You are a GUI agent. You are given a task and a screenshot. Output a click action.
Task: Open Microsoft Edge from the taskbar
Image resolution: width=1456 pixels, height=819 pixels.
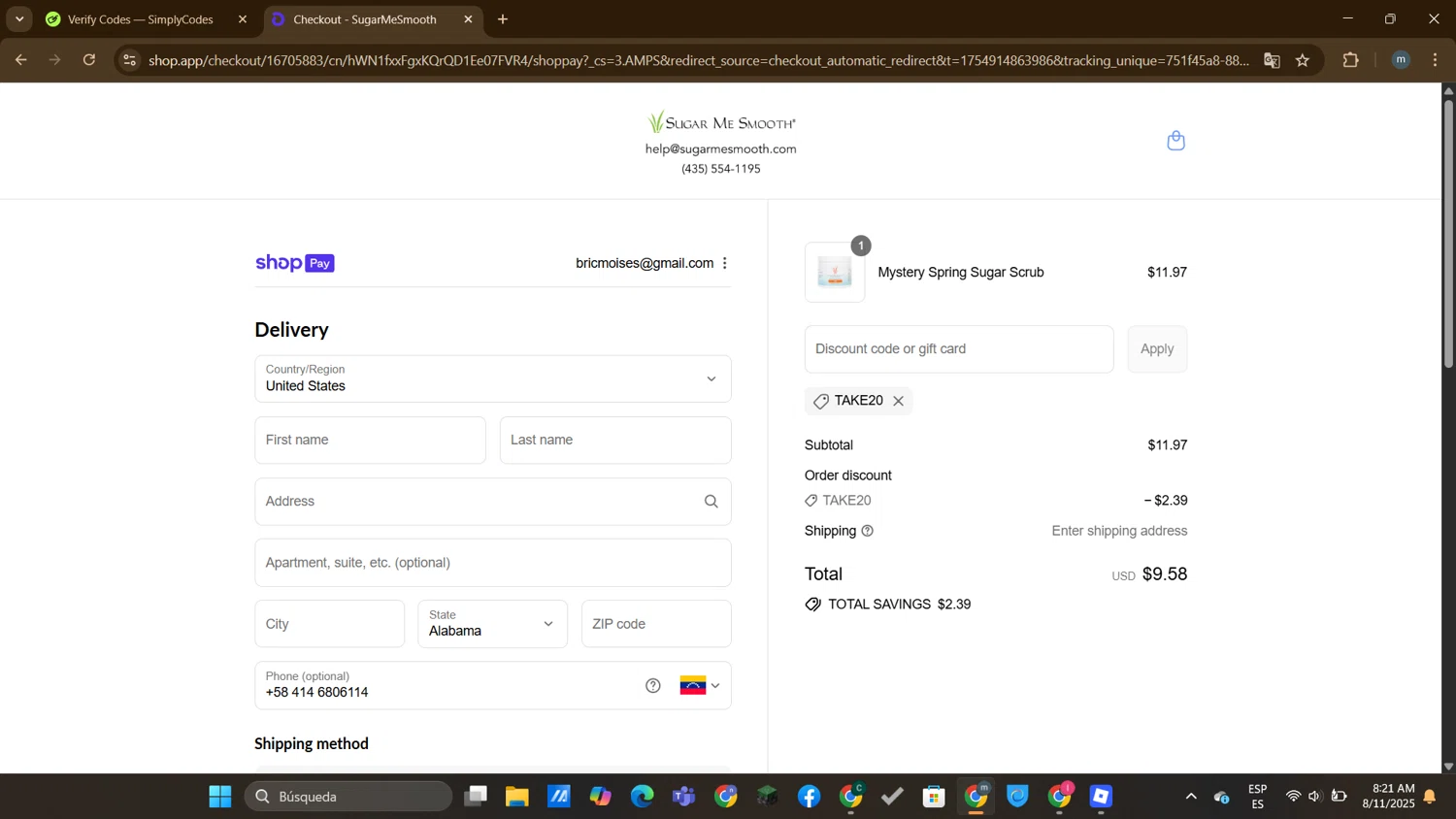pyautogui.click(x=643, y=797)
